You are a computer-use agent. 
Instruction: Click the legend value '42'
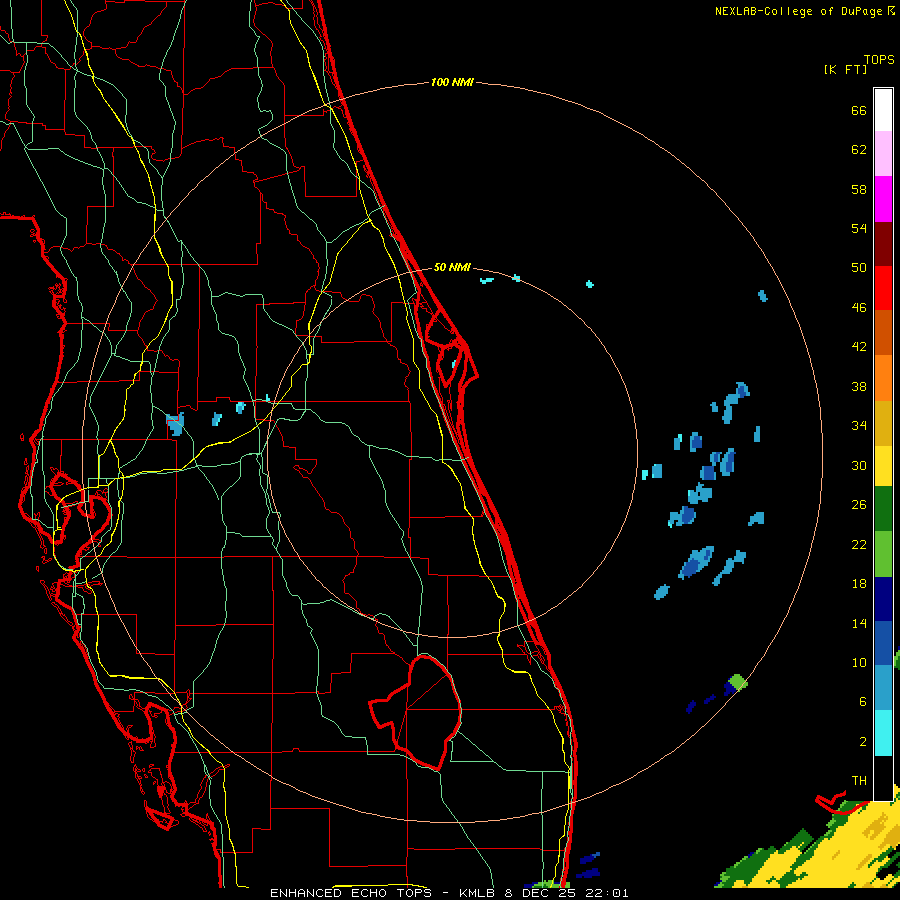(x=859, y=347)
